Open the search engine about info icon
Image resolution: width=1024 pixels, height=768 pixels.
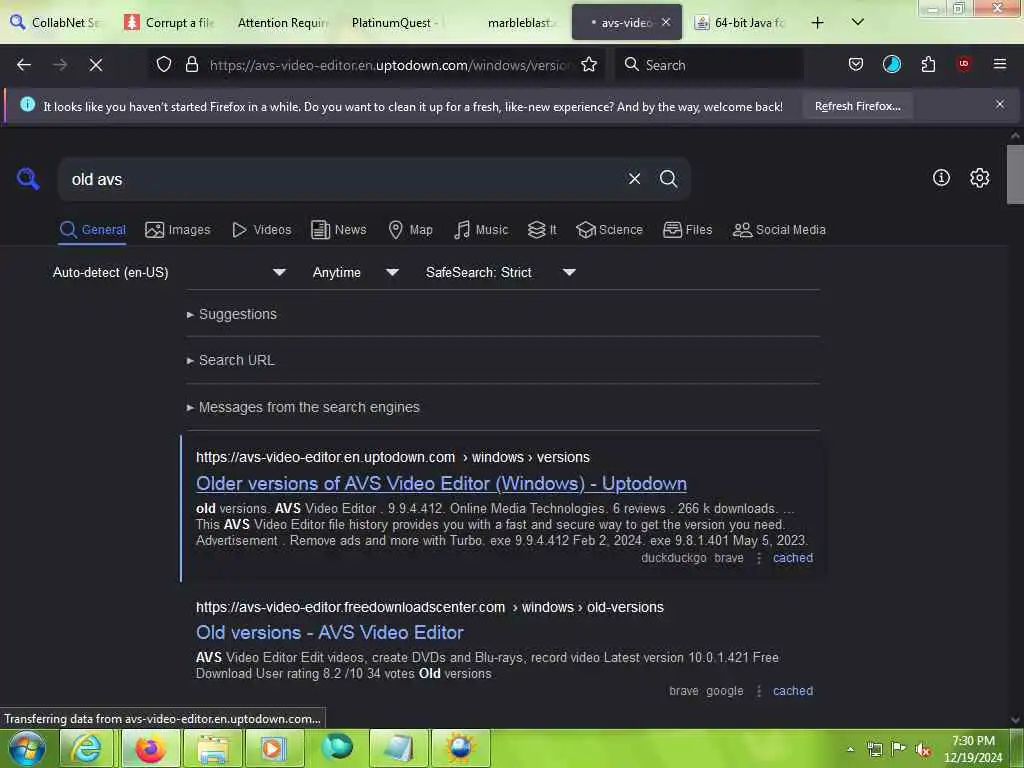point(941,178)
